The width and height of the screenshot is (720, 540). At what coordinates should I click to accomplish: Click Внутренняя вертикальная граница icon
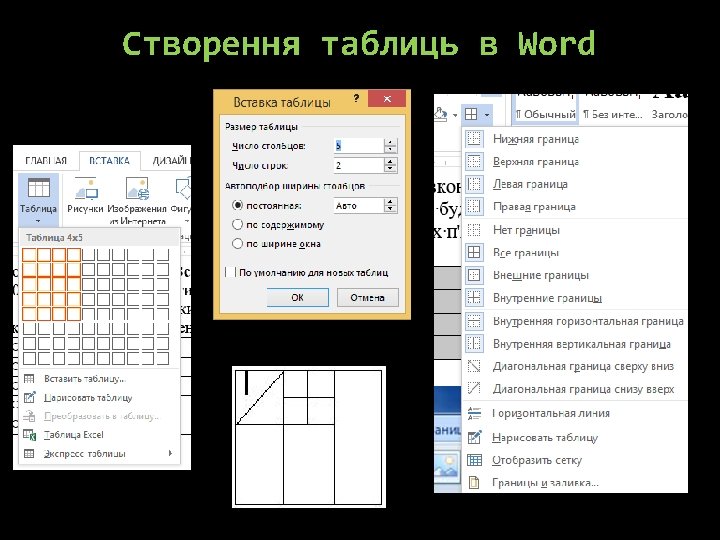click(474, 343)
